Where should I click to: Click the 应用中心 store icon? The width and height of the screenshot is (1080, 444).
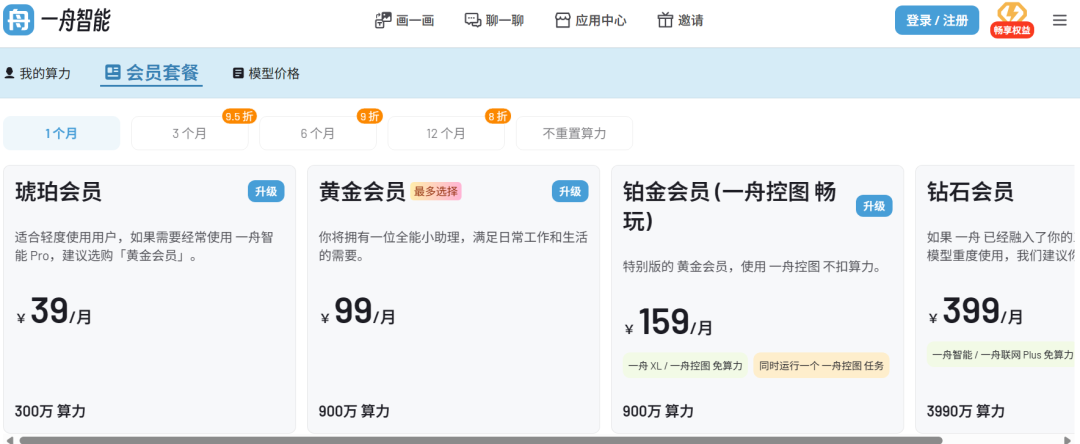point(563,21)
